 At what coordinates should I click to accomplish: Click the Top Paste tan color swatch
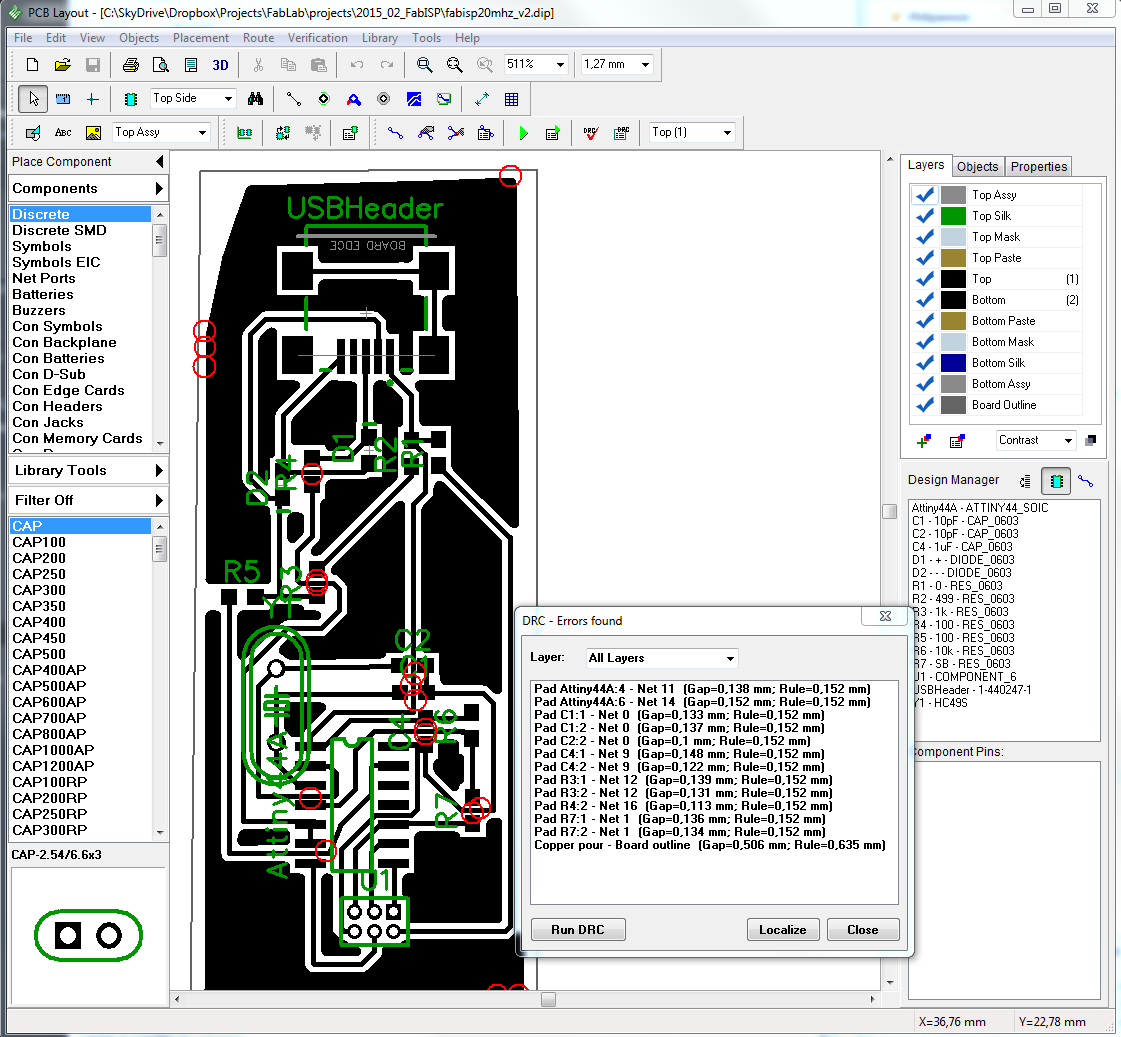953,258
